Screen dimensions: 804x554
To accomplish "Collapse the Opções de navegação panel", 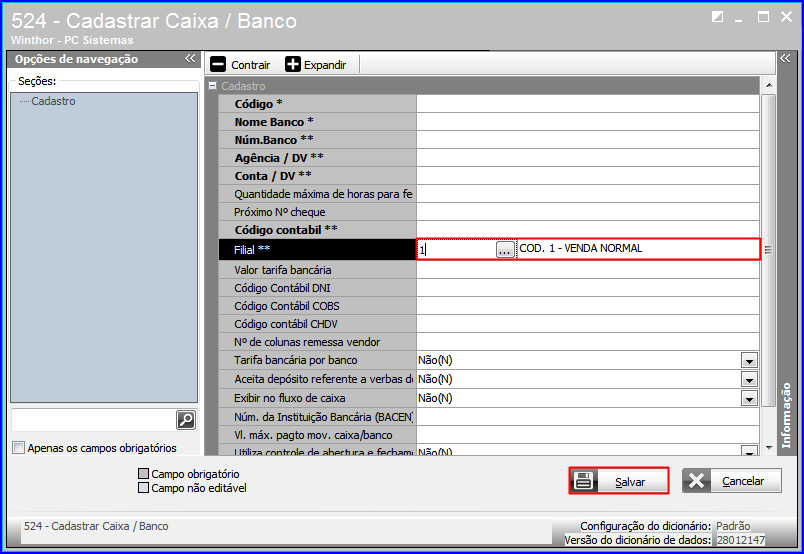I will click(x=190, y=58).
